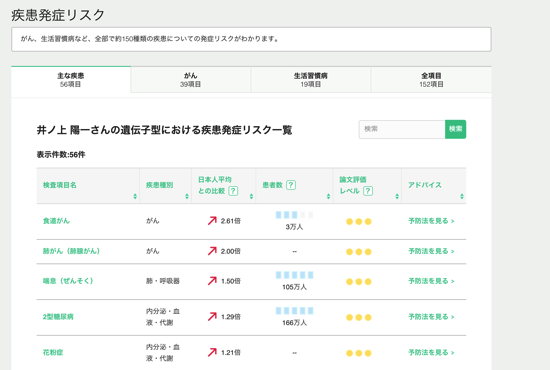The width and height of the screenshot is (550, 370).
Task: Open the 主な疾患 56項目 tab
Action: coord(71,80)
